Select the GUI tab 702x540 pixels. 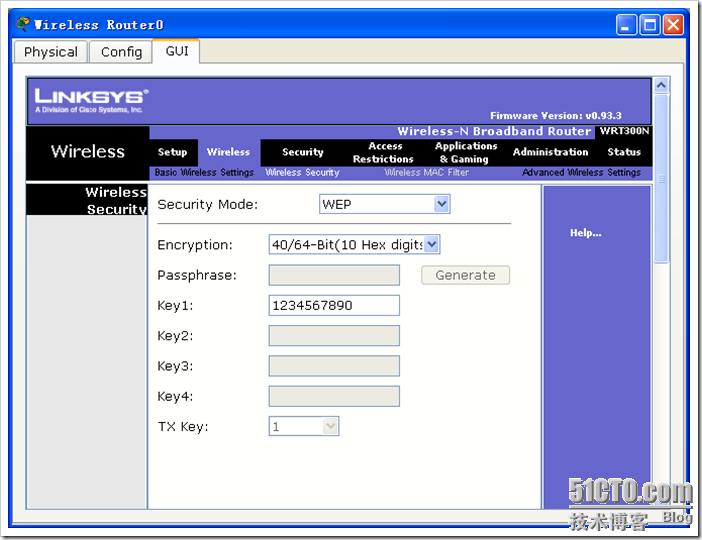177,51
